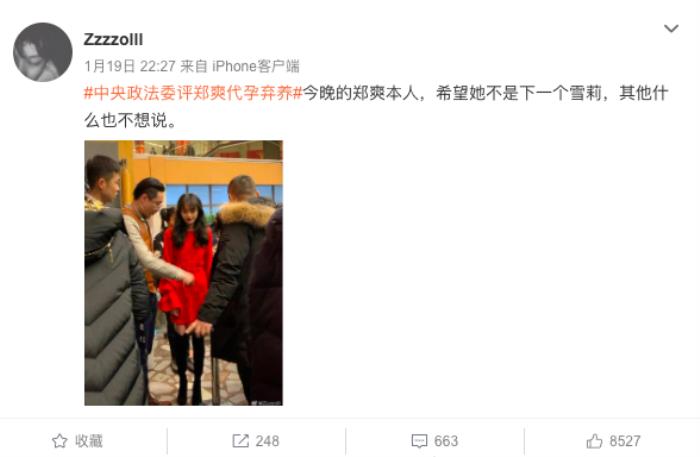Viewport: 700px width, 457px height.
Task: Click the Zzzzolll profile avatar
Action: pyautogui.click(x=43, y=52)
